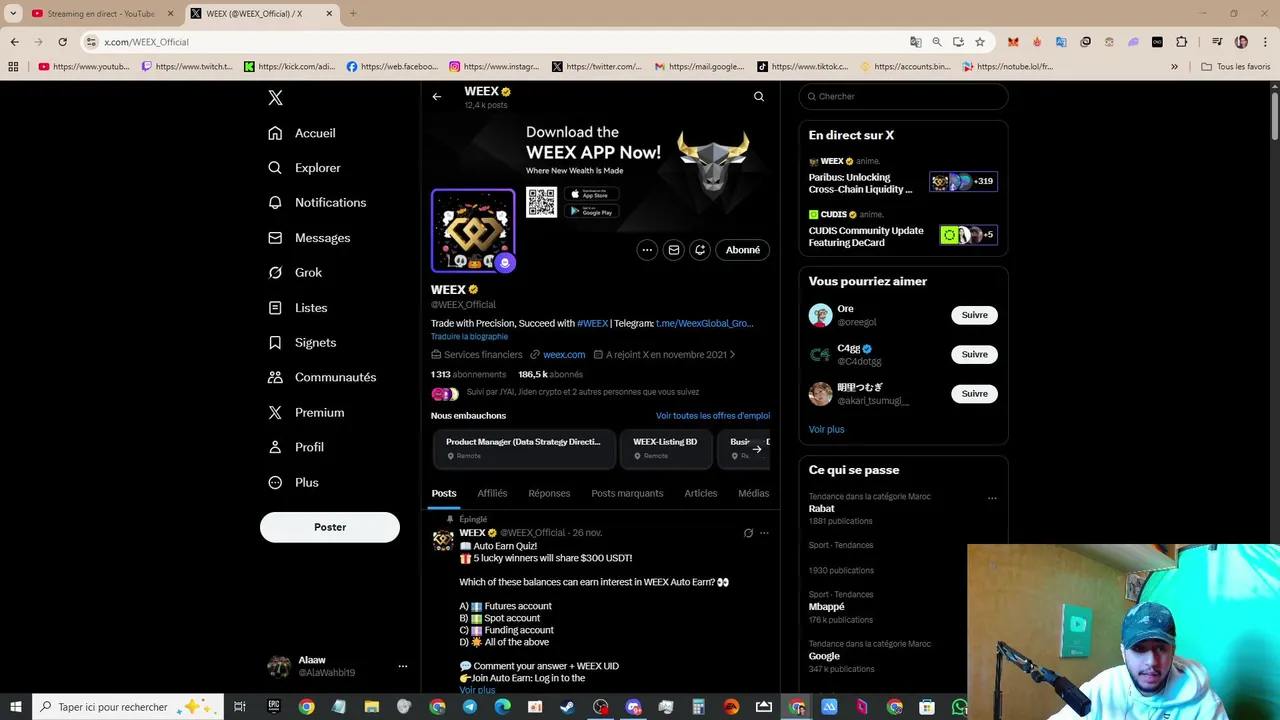
Task: Click the Poster button
Action: click(x=330, y=527)
